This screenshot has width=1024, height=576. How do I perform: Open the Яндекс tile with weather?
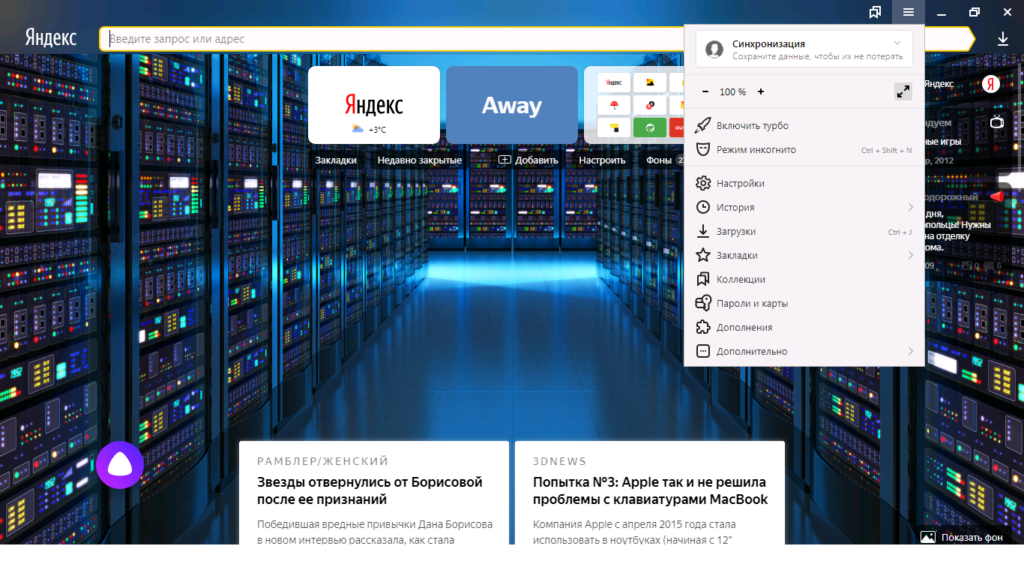[374, 105]
